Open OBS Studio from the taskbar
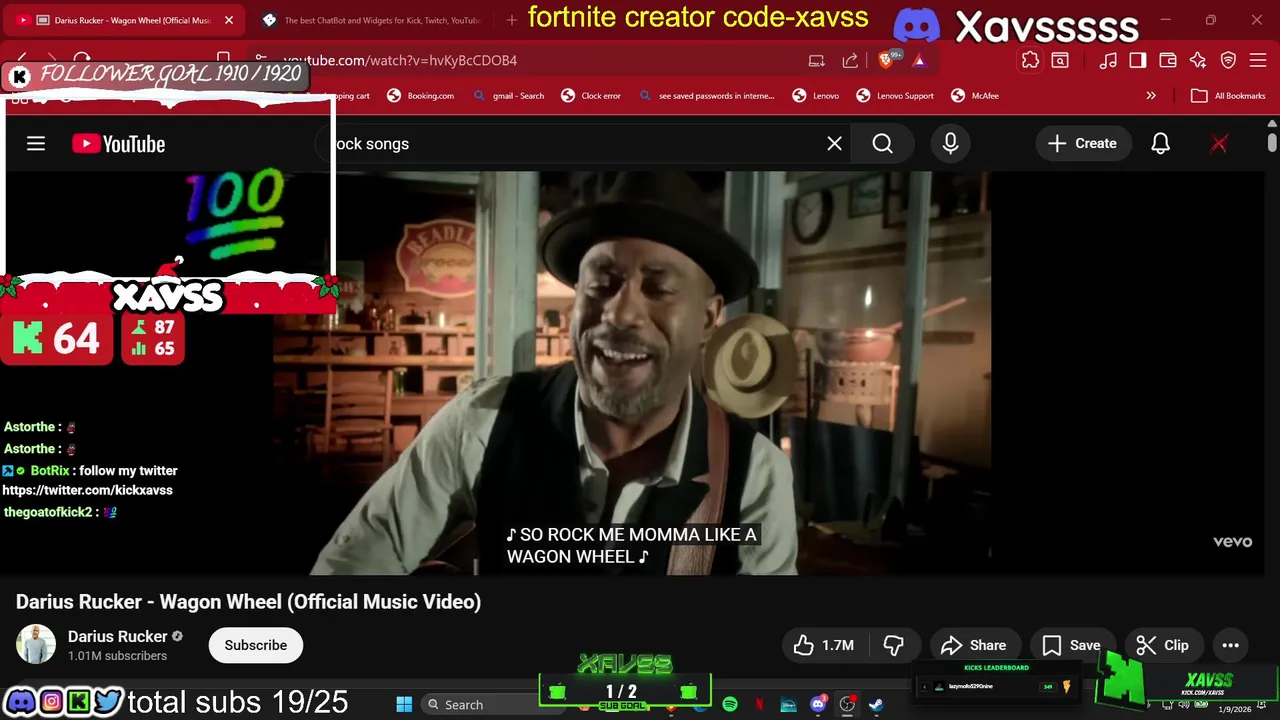 pyautogui.click(x=847, y=705)
